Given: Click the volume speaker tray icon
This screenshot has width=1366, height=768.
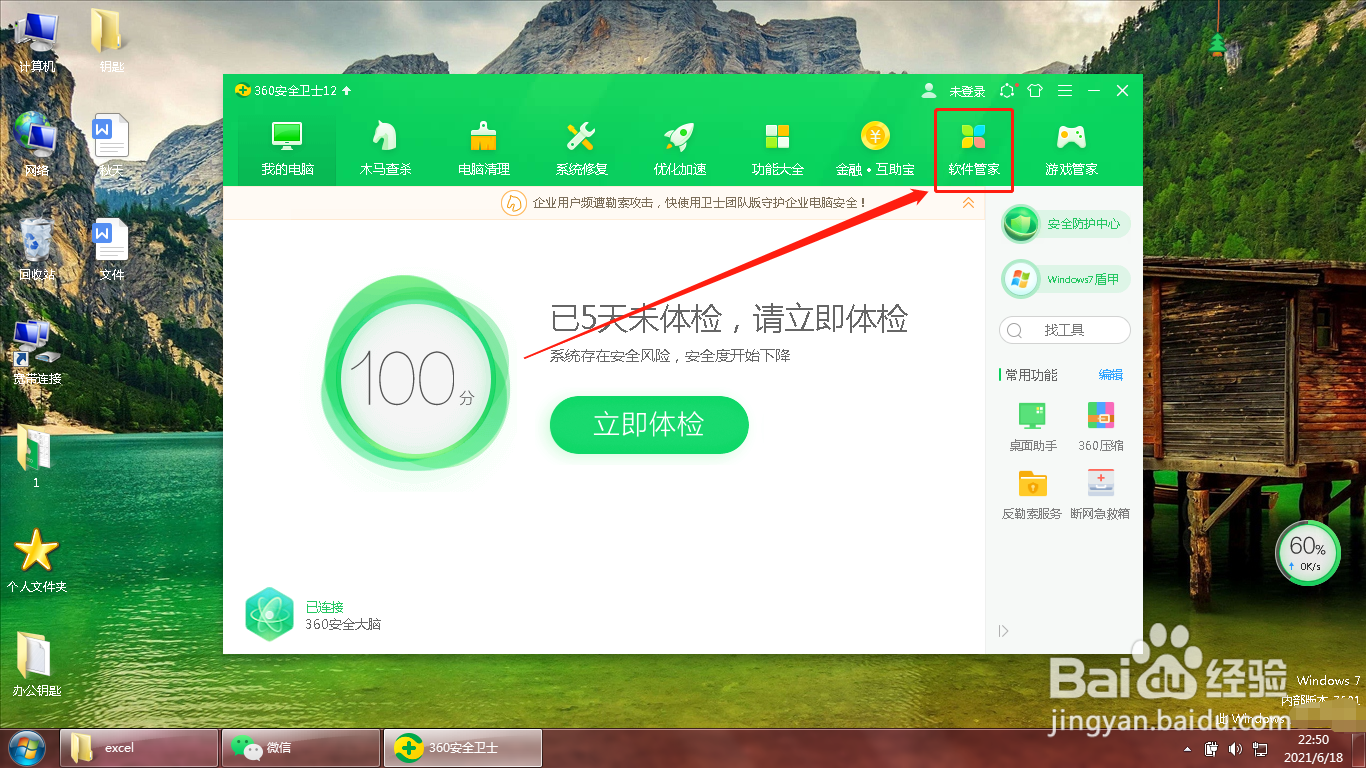Looking at the screenshot, I should (1235, 748).
